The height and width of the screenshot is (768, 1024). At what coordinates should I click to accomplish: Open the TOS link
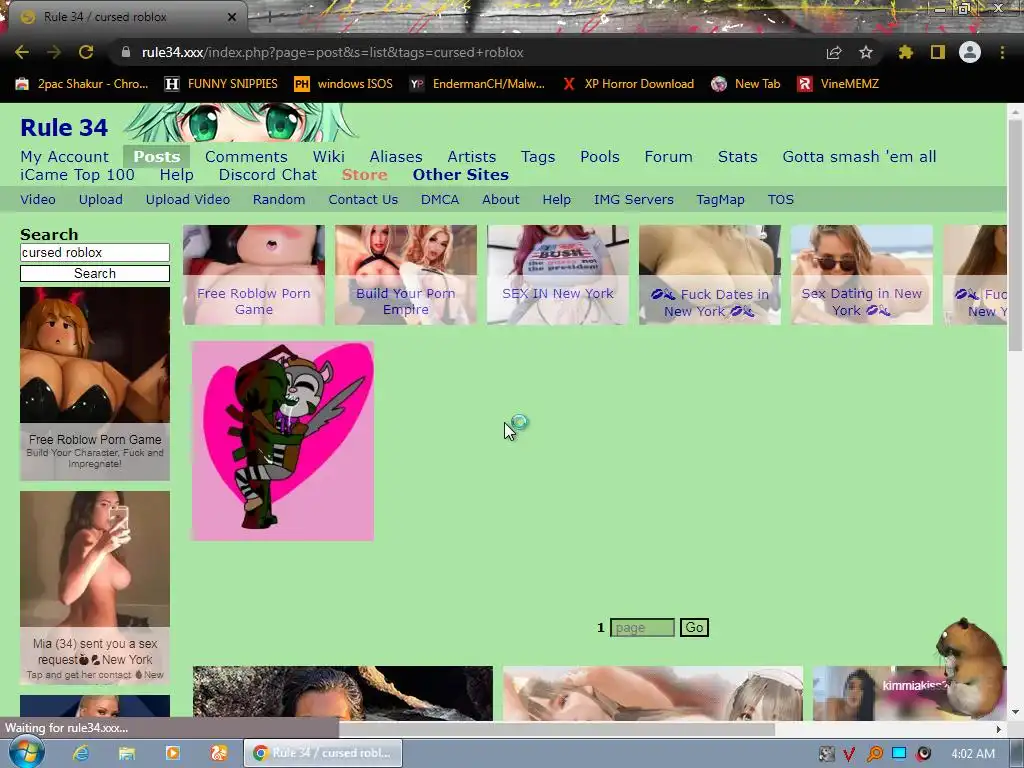pos(780,200)
